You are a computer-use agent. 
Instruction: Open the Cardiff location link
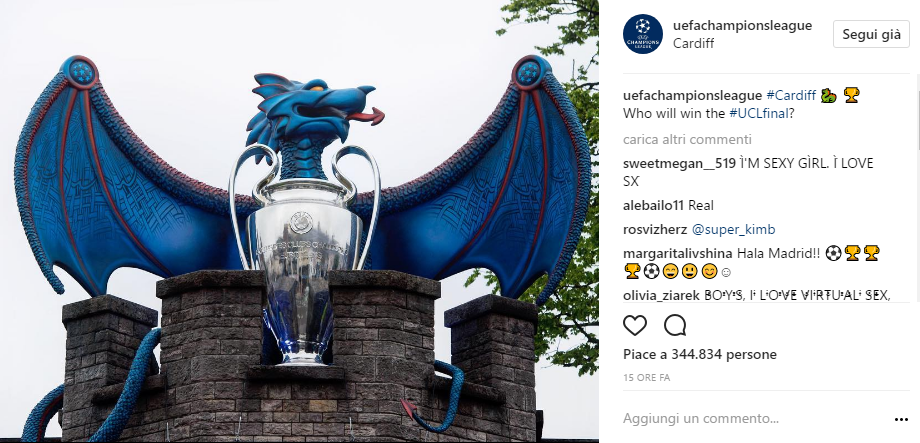[694, 43]
